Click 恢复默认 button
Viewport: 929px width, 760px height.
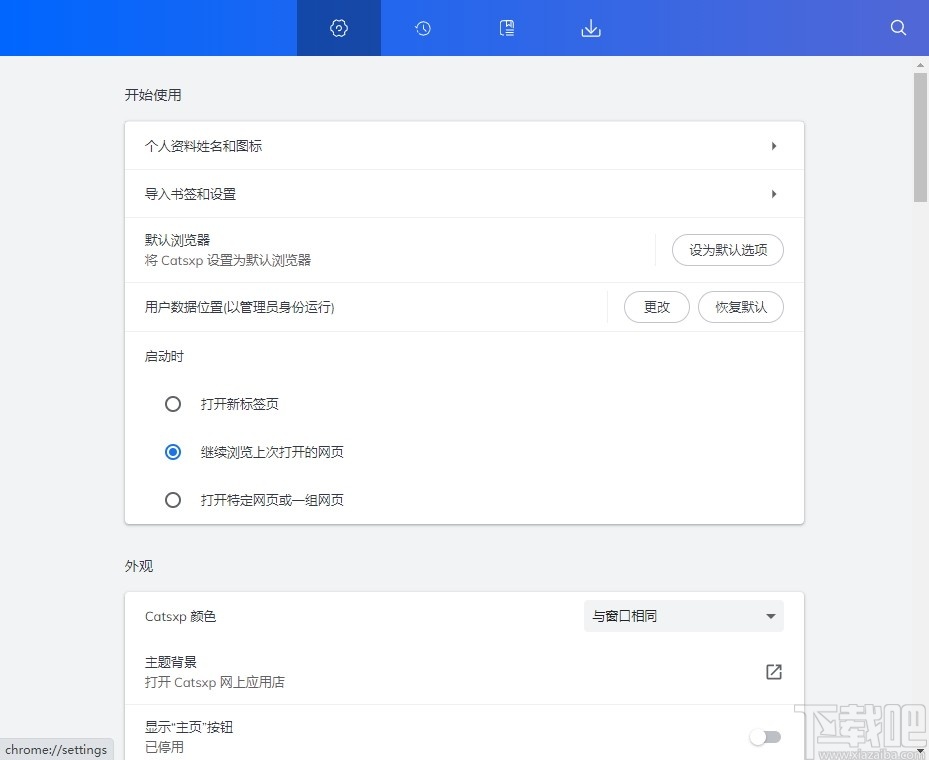(x=740, y=307)
